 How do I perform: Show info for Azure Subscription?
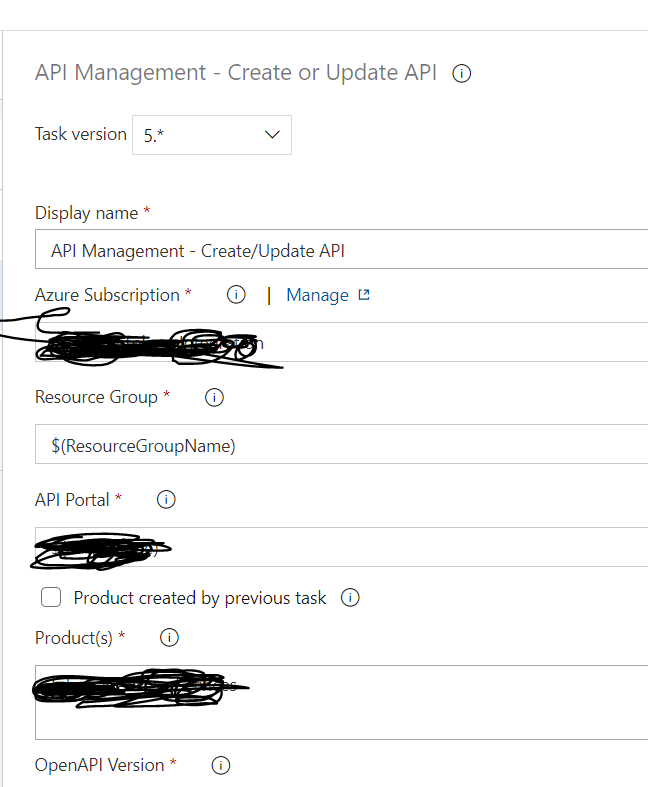pos(236,295)
